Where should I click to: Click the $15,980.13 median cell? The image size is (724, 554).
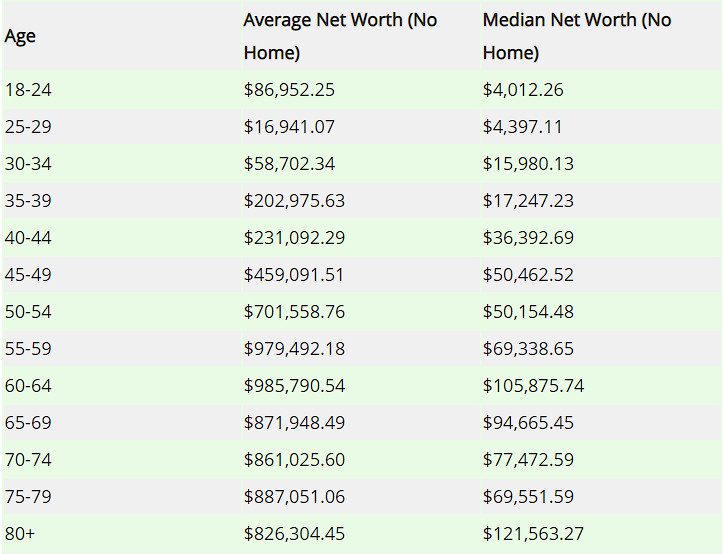pyautogui.click(x=528, y=164)
